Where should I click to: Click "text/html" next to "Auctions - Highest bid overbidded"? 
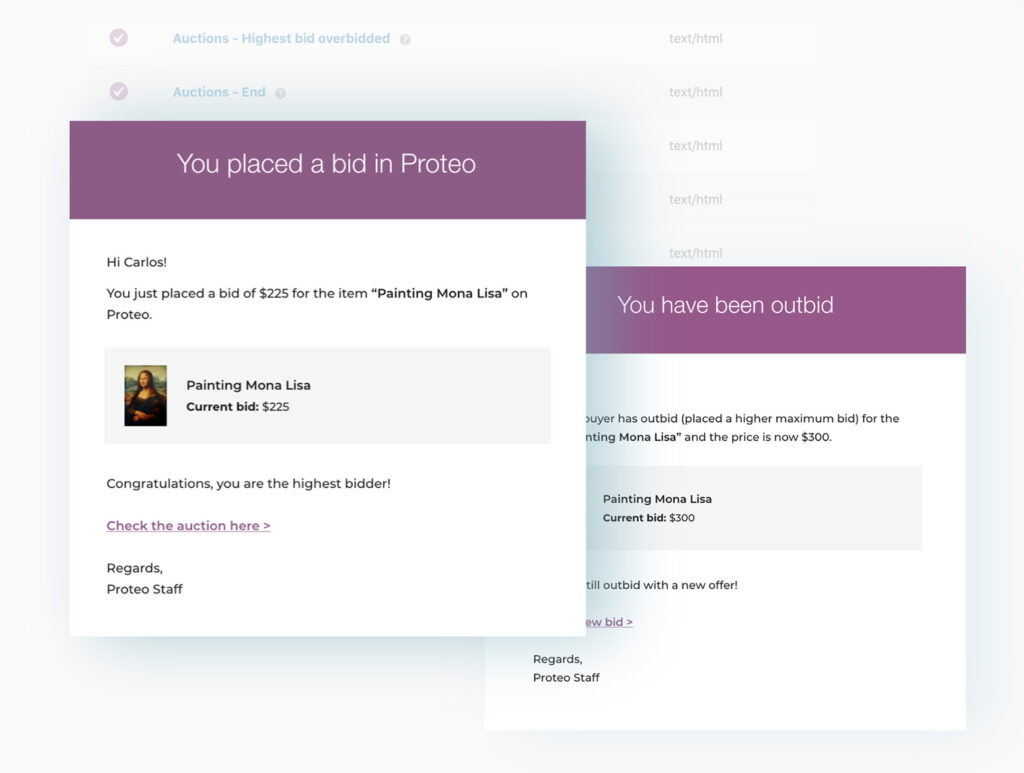[x=695, y=38]
